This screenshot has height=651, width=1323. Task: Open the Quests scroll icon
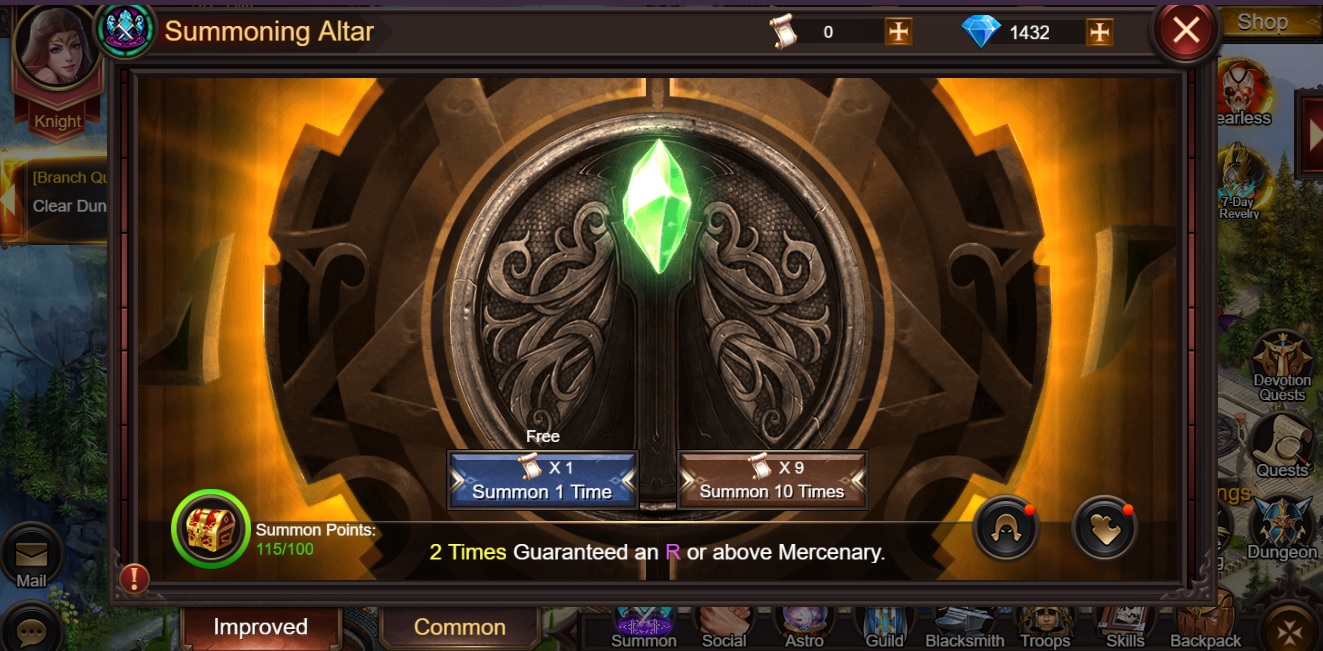click(1282, 446)
